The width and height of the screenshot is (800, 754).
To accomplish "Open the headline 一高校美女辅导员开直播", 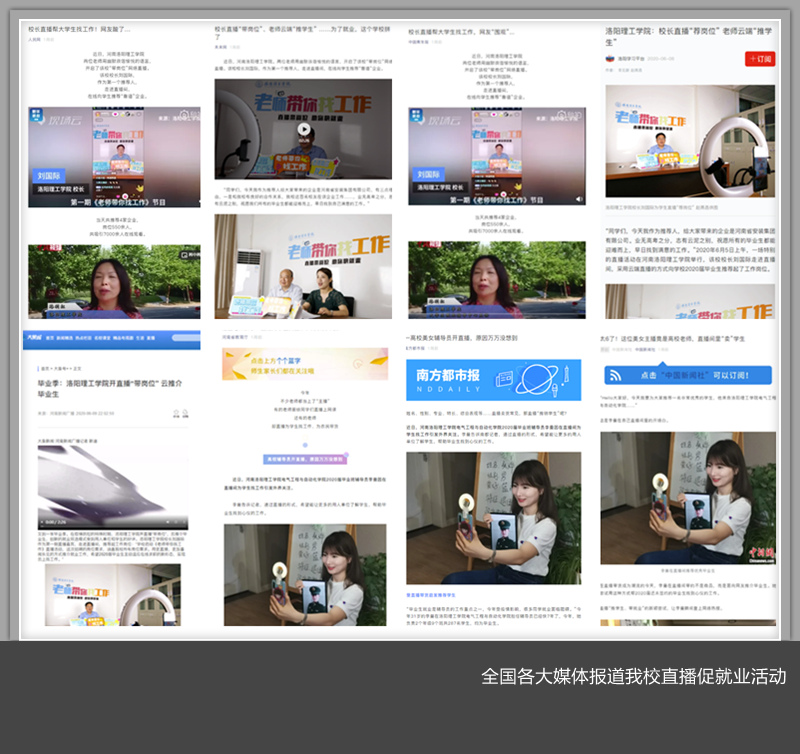I will [462, 338].
